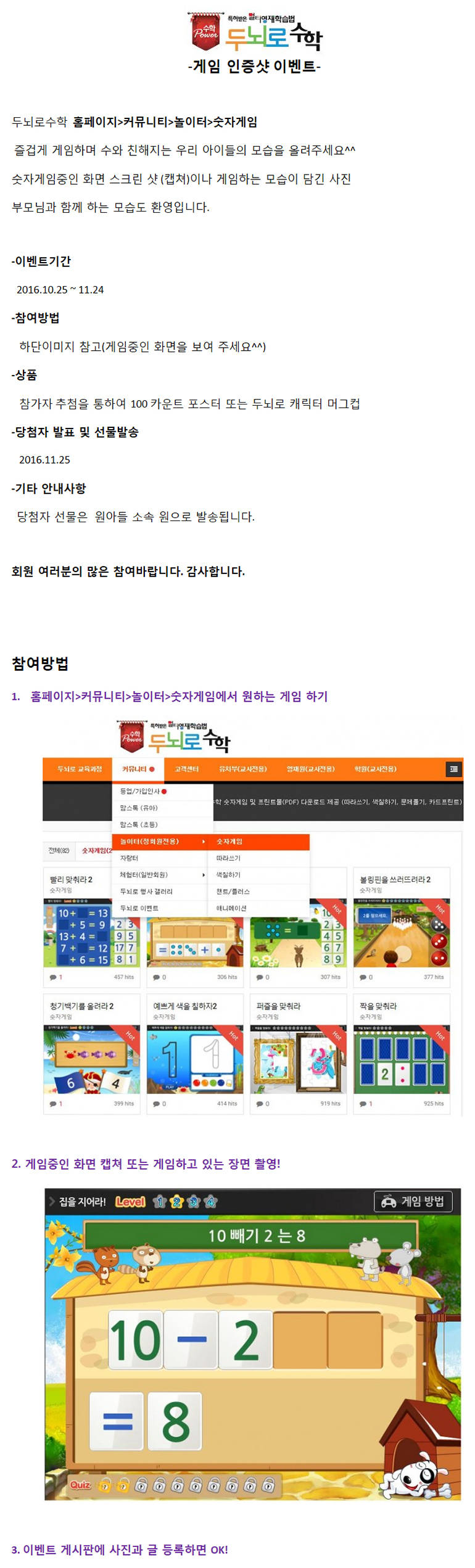Select Level 1 star badge in game

point(159,1202)
